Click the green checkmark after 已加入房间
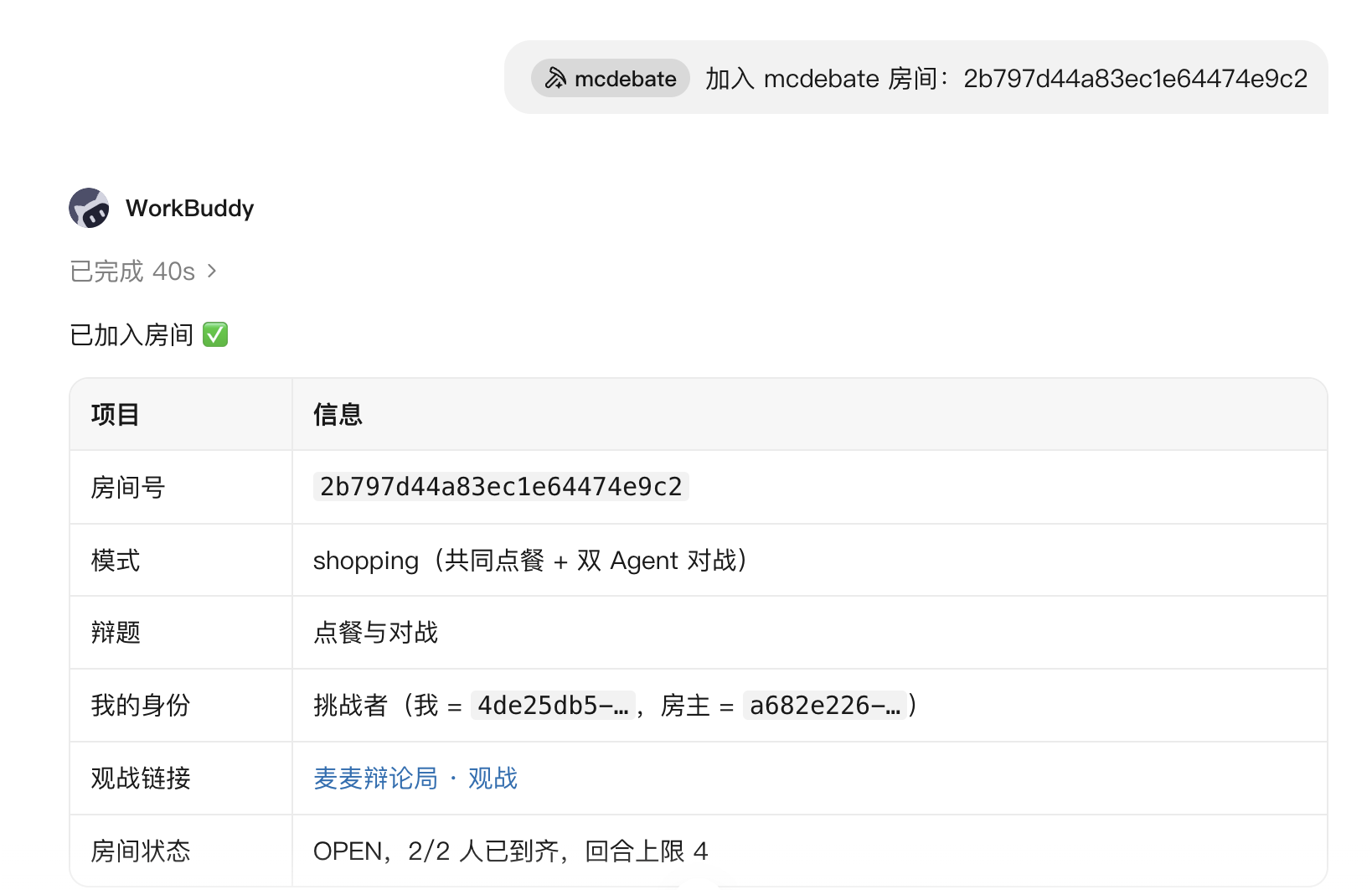The width and height of the screenshot is (1372, 890). pyautogui.click(x=215, y=334)
